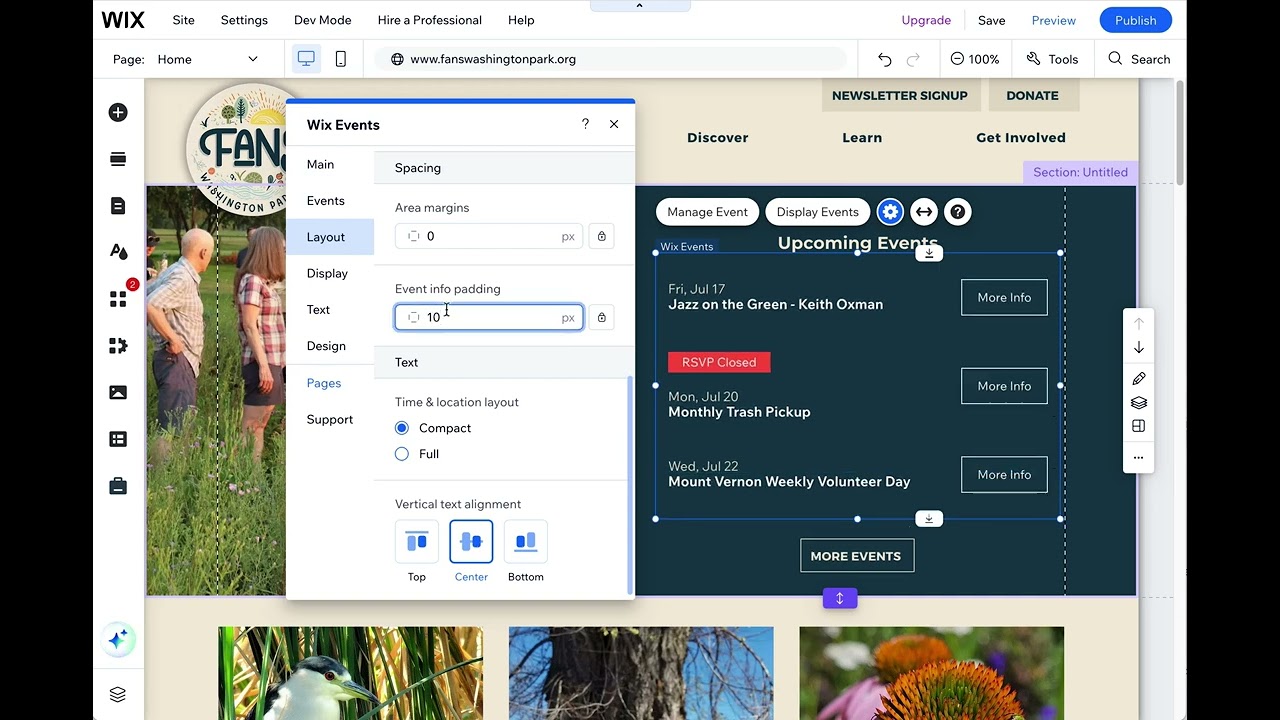Click Save in top bar
This screenshot has width=1280, height=720.
[992, 20]
